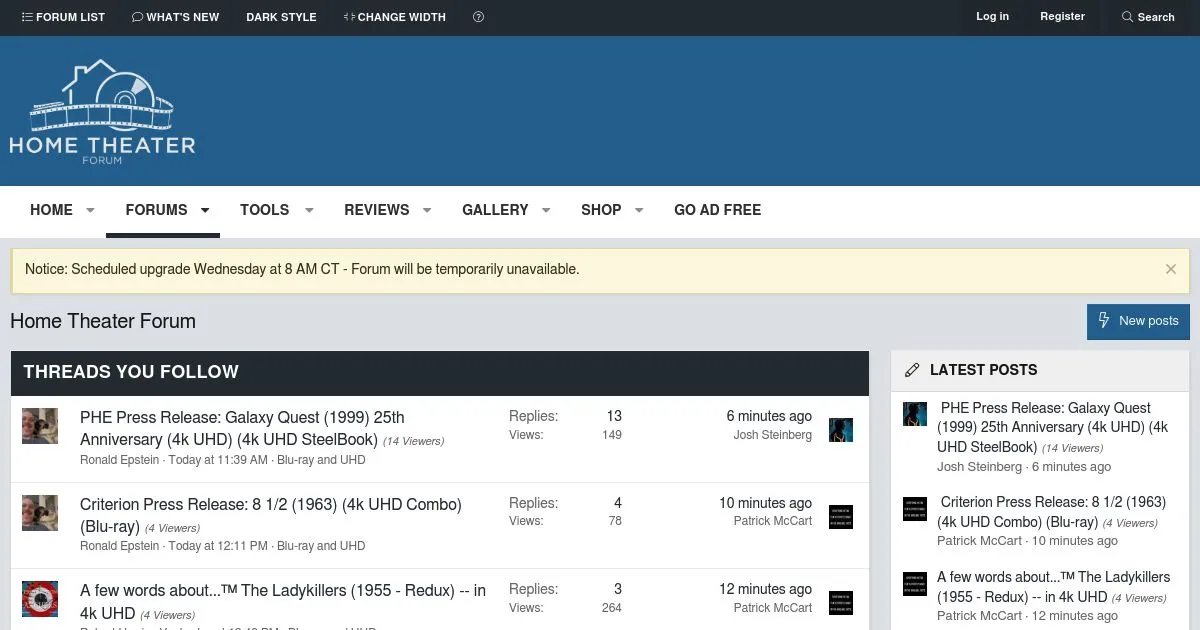Click the 'Today at 12:11 PM' timestamp

coord(218,546)
